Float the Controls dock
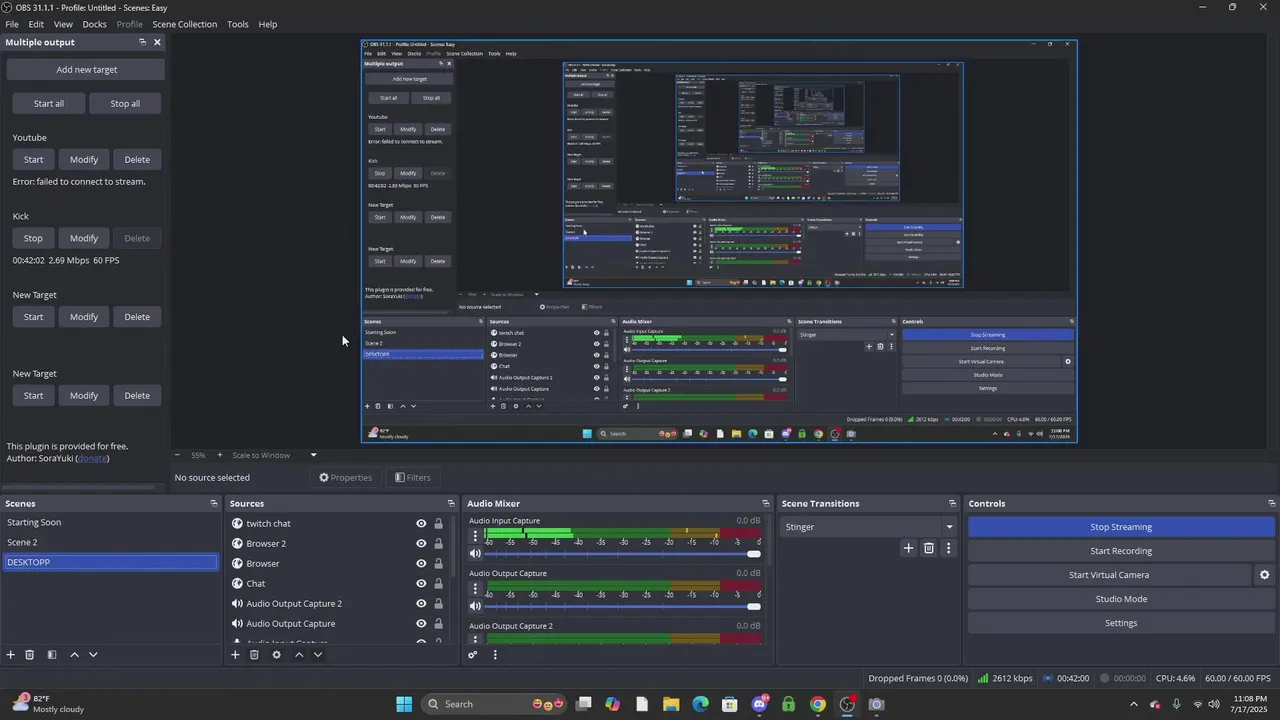The width and height of the screenshot is (1280, 720). click(1271, 503)
